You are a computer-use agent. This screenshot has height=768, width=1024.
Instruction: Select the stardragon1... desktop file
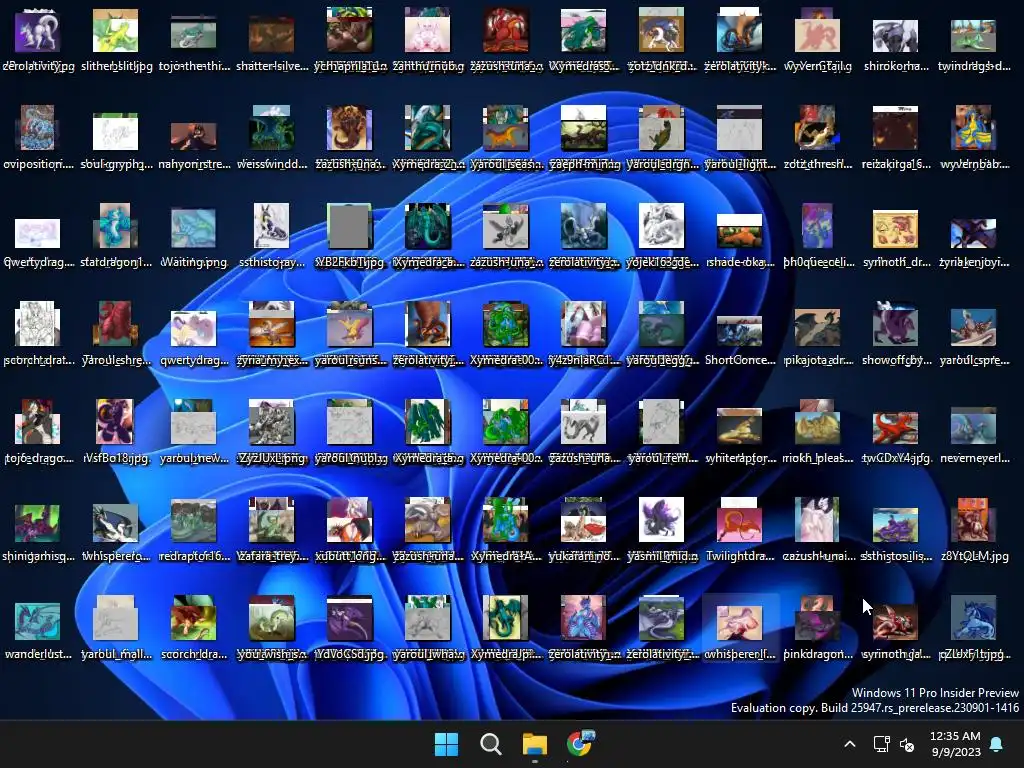pos(116,236)
